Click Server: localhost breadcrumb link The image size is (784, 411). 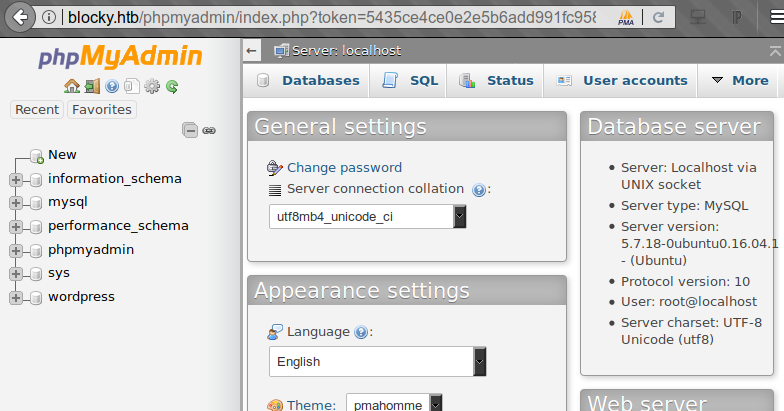point(346,50)
